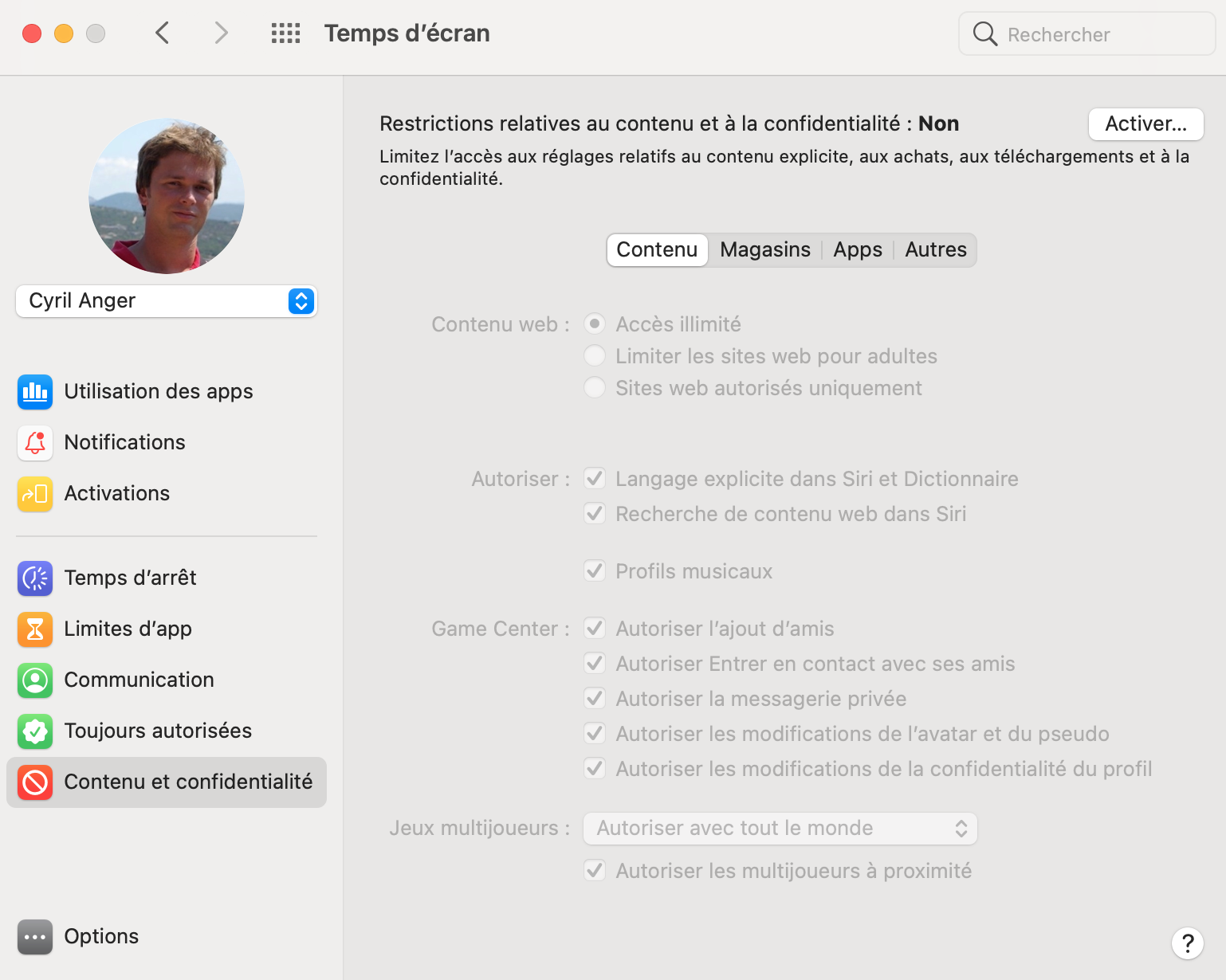This screenshot has height=980, width=1226.
Task: Open Utilisation des apps icon in sidebar
Action: click(35, 392)
